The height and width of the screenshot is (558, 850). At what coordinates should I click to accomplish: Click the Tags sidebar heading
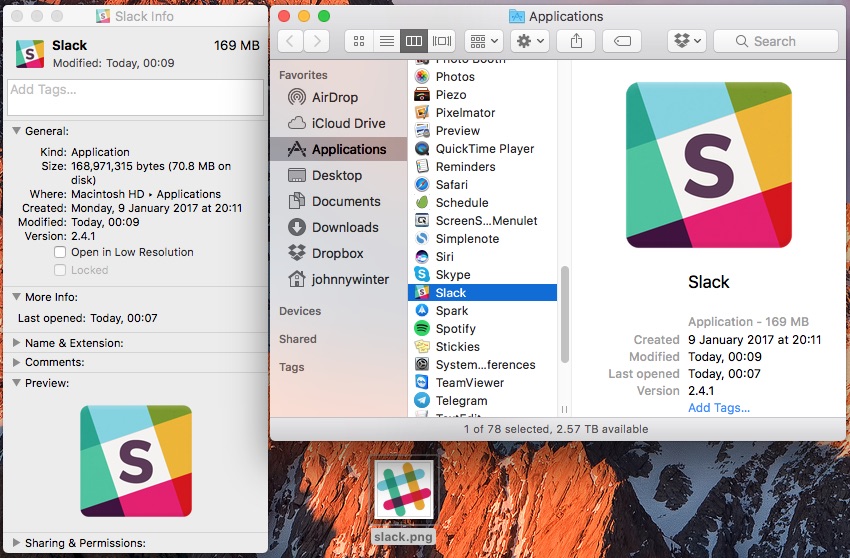click(292, 367)
